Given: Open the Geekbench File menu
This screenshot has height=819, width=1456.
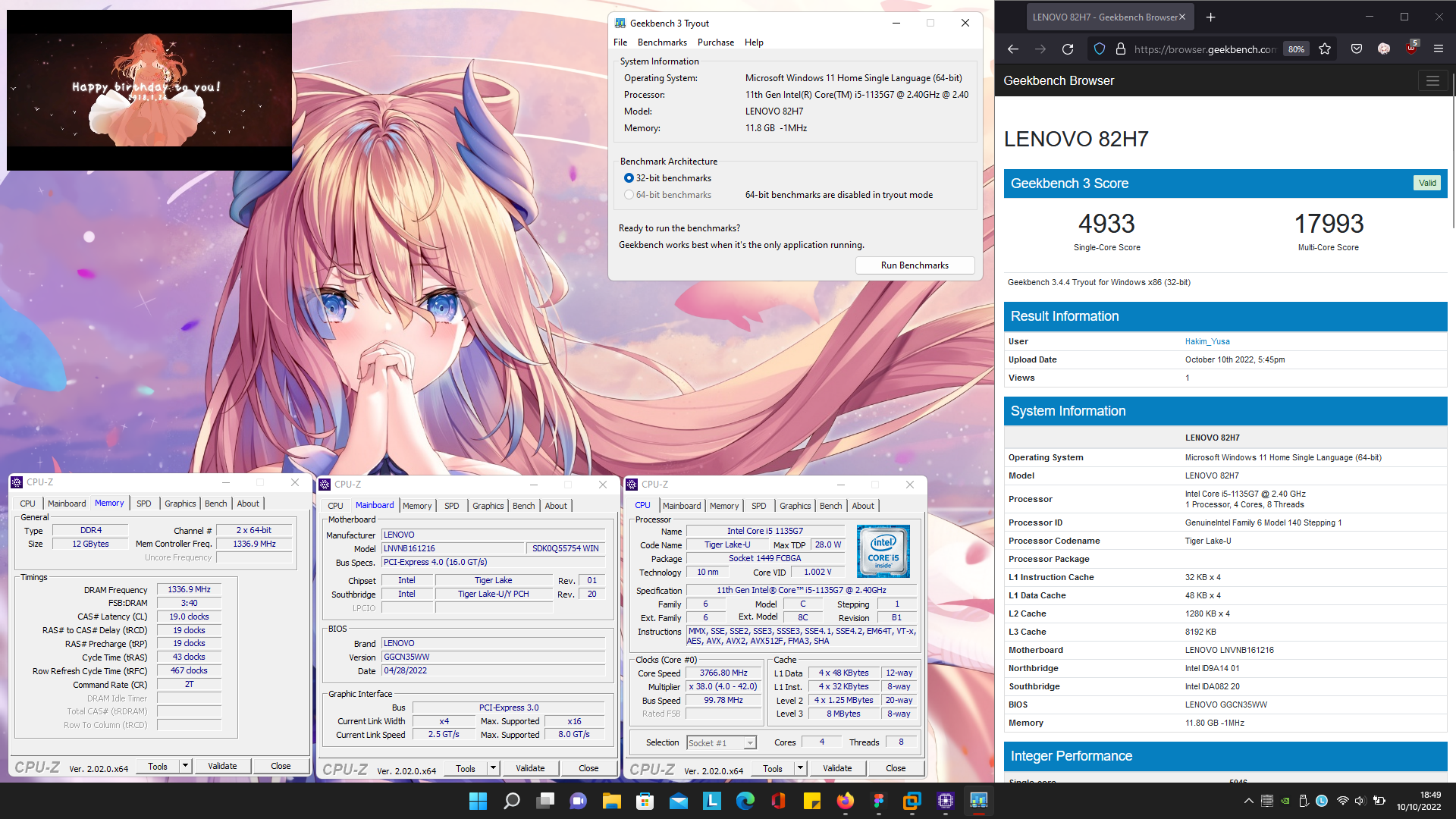Looking at the screenshot, I should click(x=620, y=42).
